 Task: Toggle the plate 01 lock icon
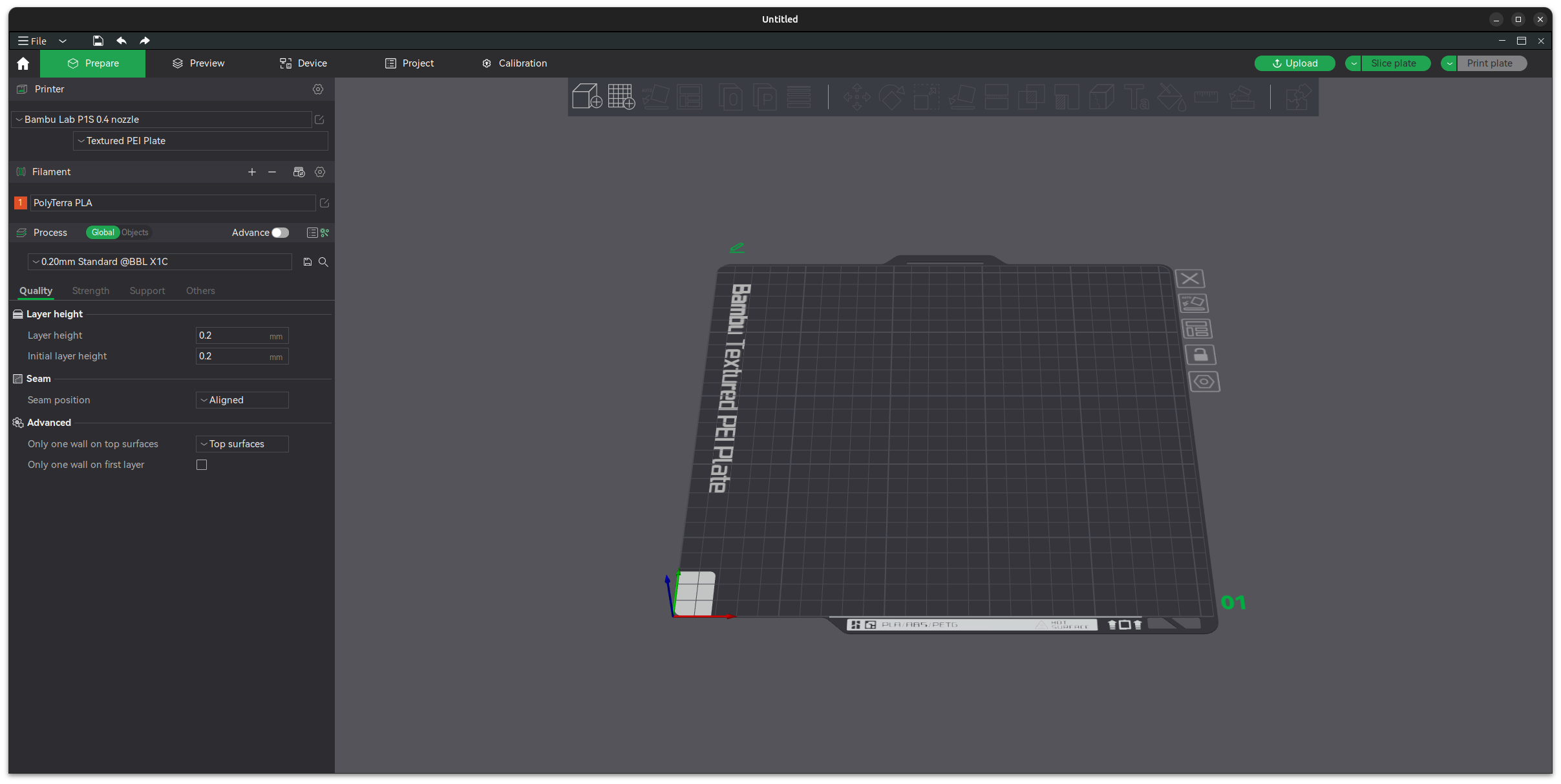1200,355
